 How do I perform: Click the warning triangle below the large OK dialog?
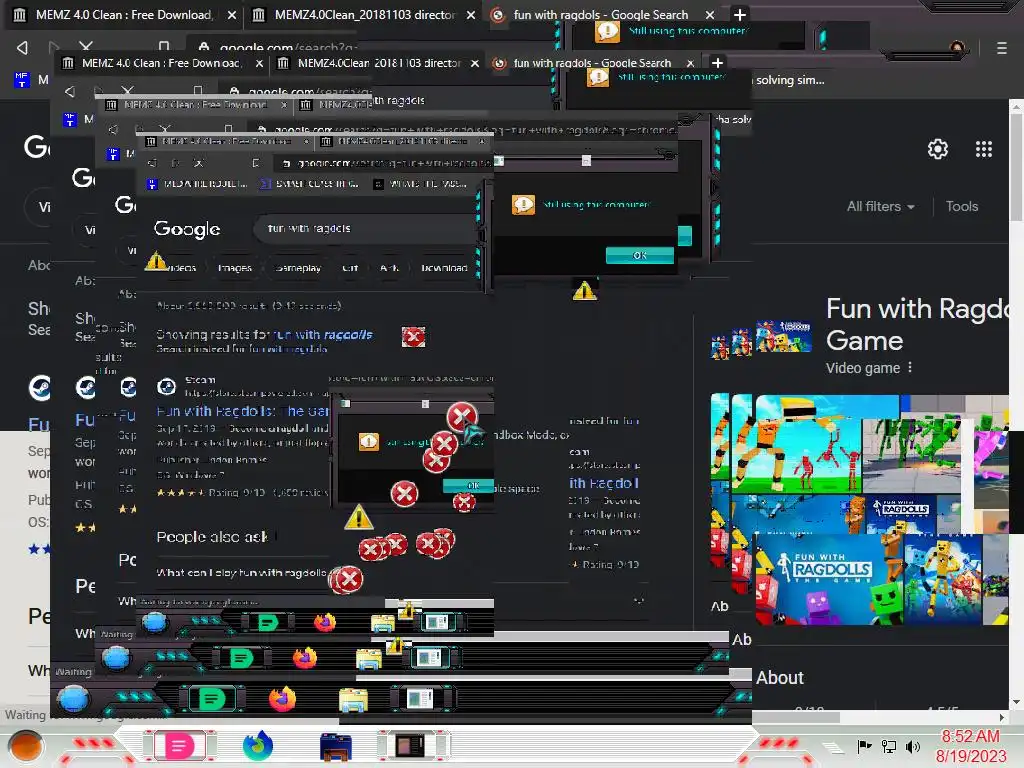point(584,290)
